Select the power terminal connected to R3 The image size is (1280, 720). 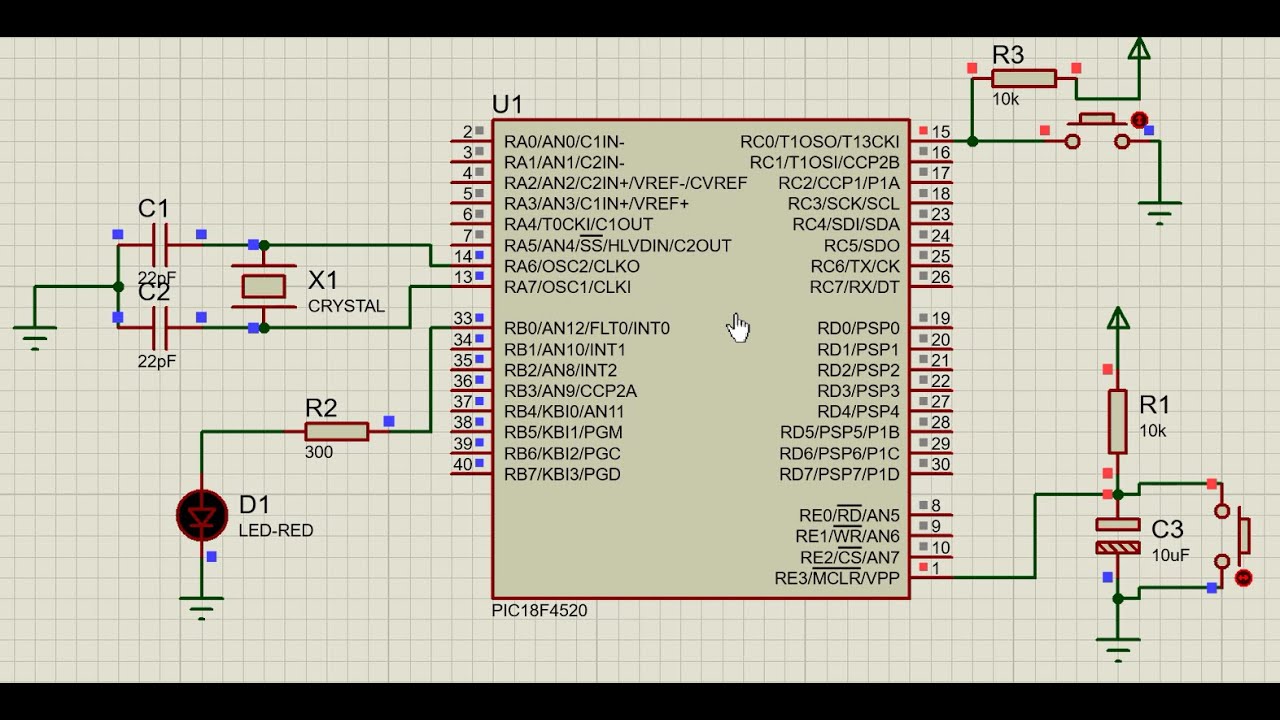[1139, 48]
